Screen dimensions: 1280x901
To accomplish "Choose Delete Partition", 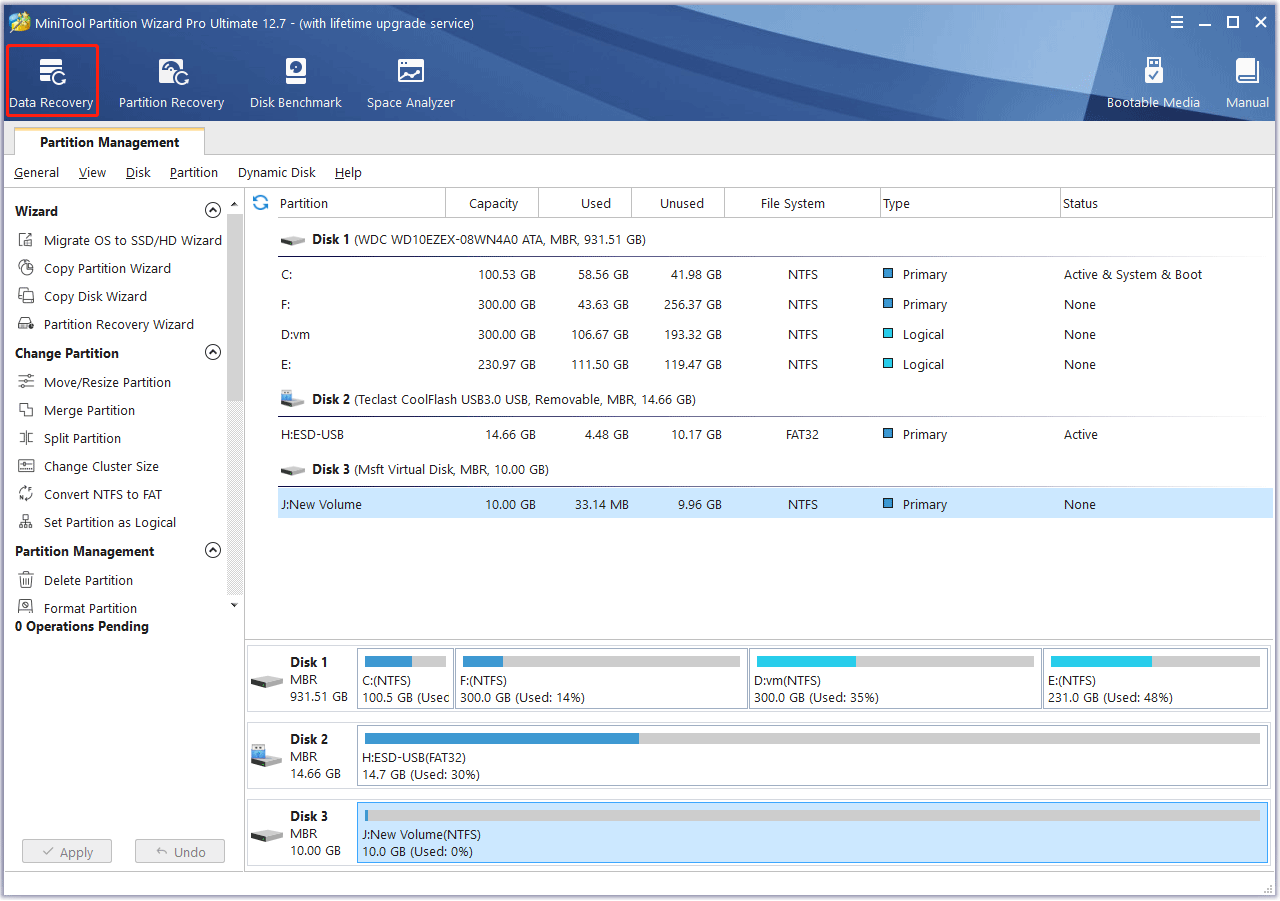I will coord(75,580).
